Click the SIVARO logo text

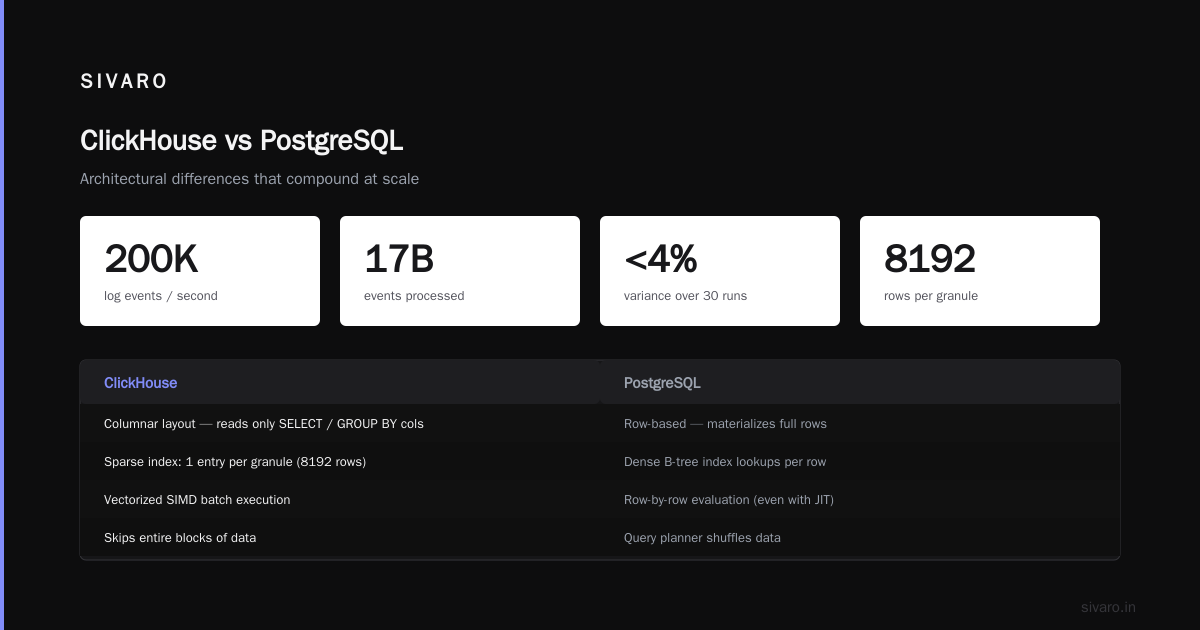point(124,82)
